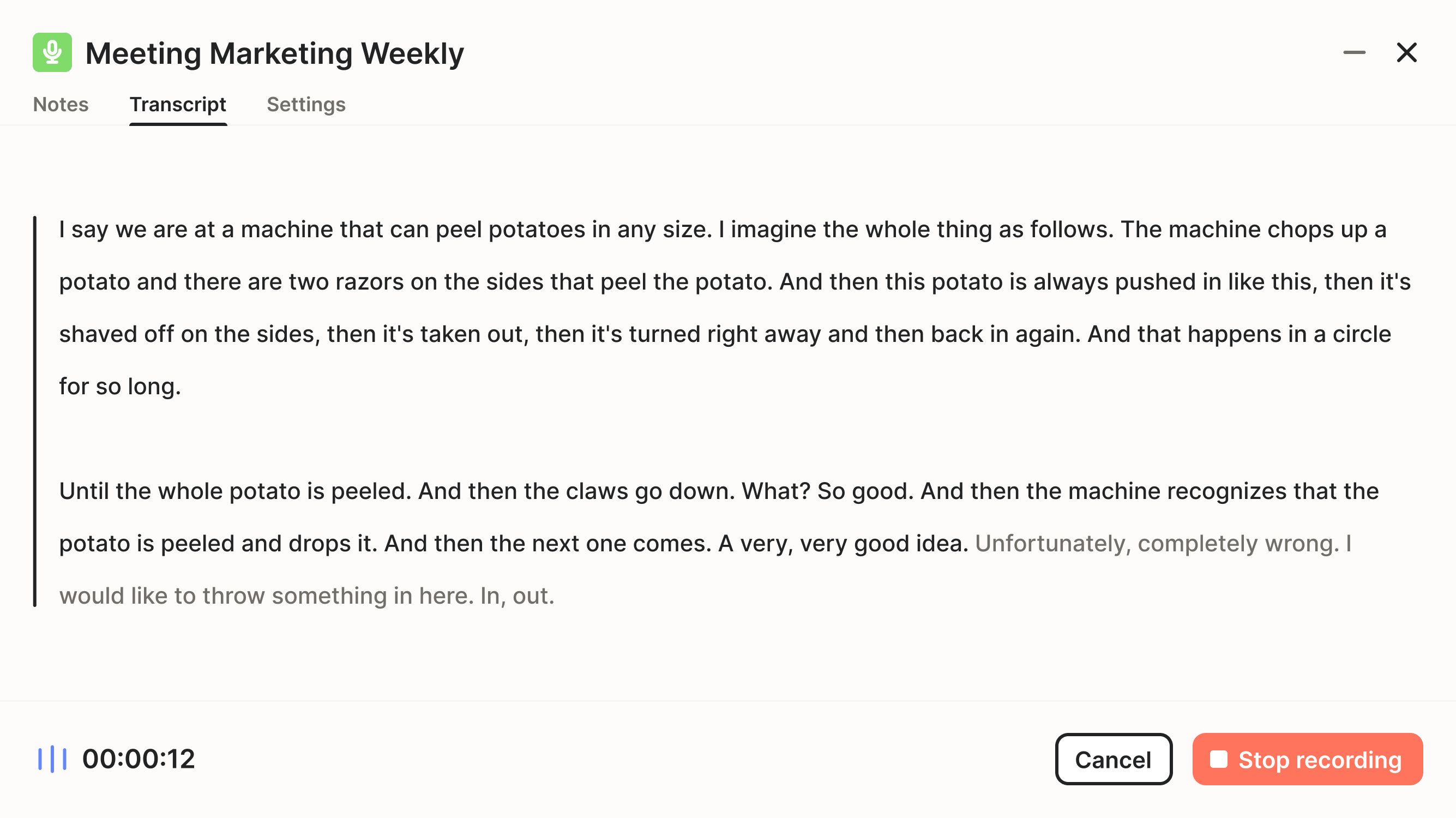The height and width of the screenshot is (818, 1456).
Task: Click the stop square icon in recording button
Action: tap(1219, 759)
